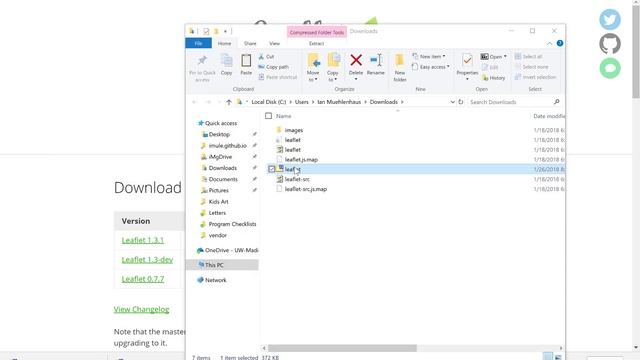Select the leaflet-src.js.map file
The height and width of the screenshot is (360, 640).
coord(306,189)
